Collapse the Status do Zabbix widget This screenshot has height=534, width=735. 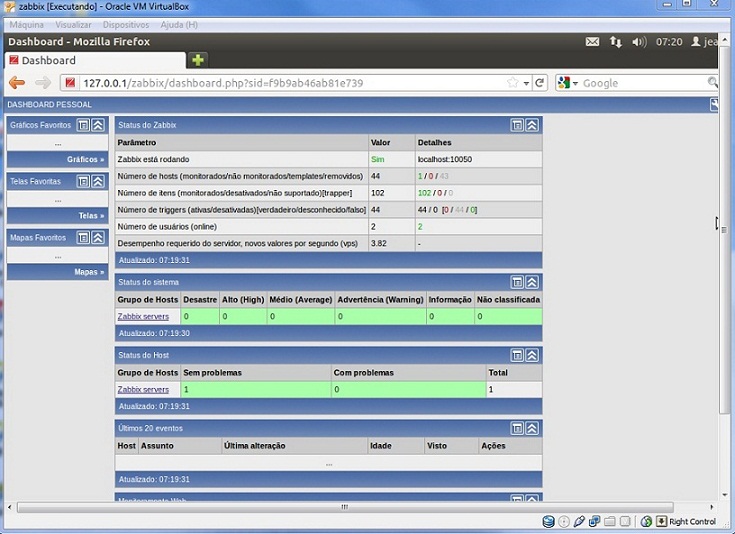coord(532,125)
